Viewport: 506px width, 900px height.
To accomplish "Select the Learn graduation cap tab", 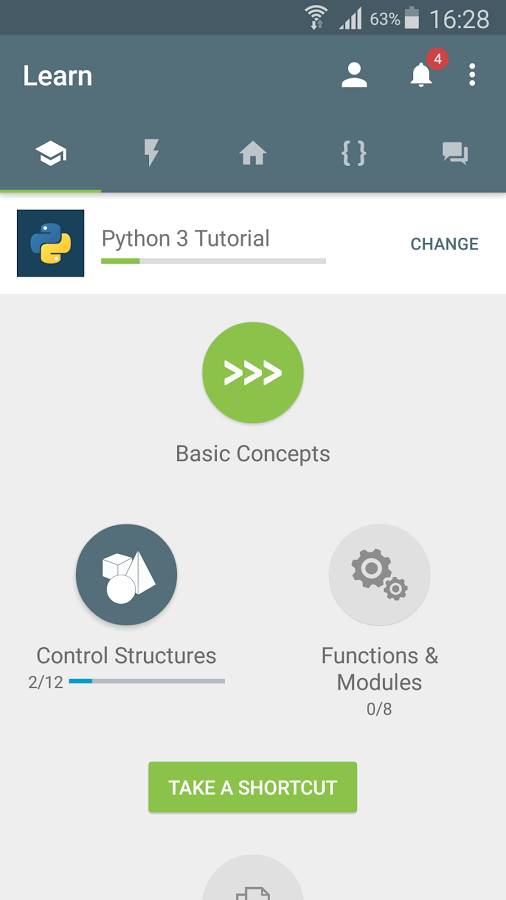I will (x=50, y=154).
